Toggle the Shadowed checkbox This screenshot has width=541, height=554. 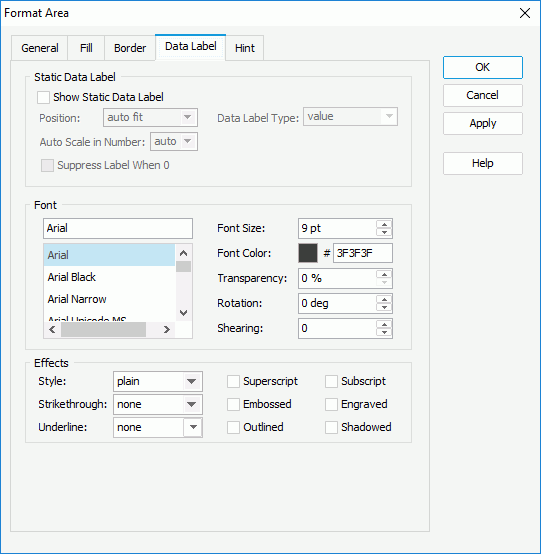click(331, 428)
